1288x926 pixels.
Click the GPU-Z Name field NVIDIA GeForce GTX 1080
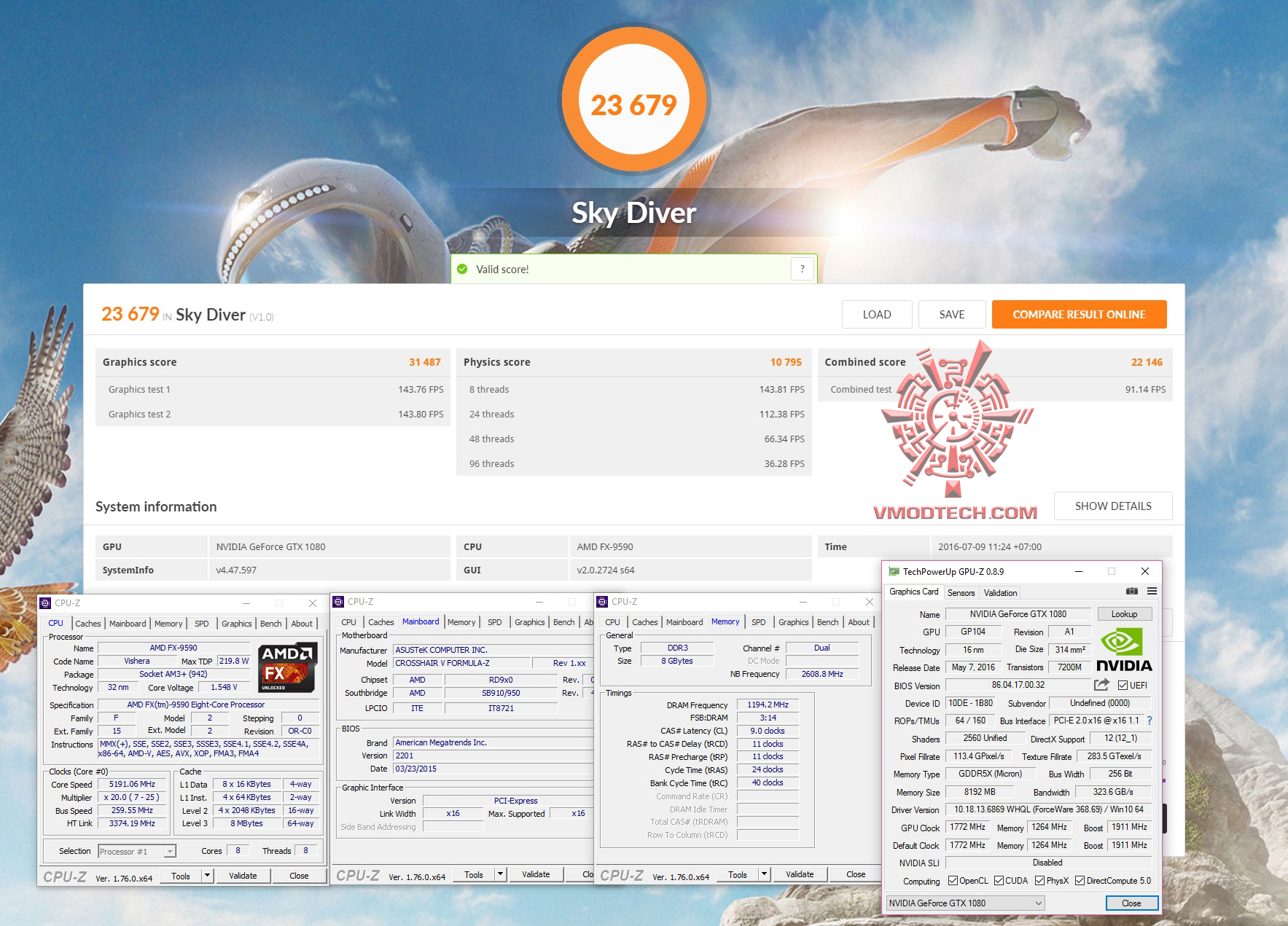point(1018,614)
